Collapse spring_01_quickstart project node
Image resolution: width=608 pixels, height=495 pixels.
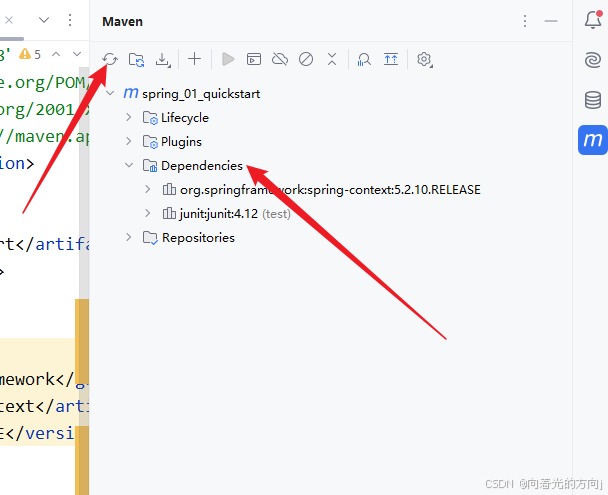click(x=111, y=93)
